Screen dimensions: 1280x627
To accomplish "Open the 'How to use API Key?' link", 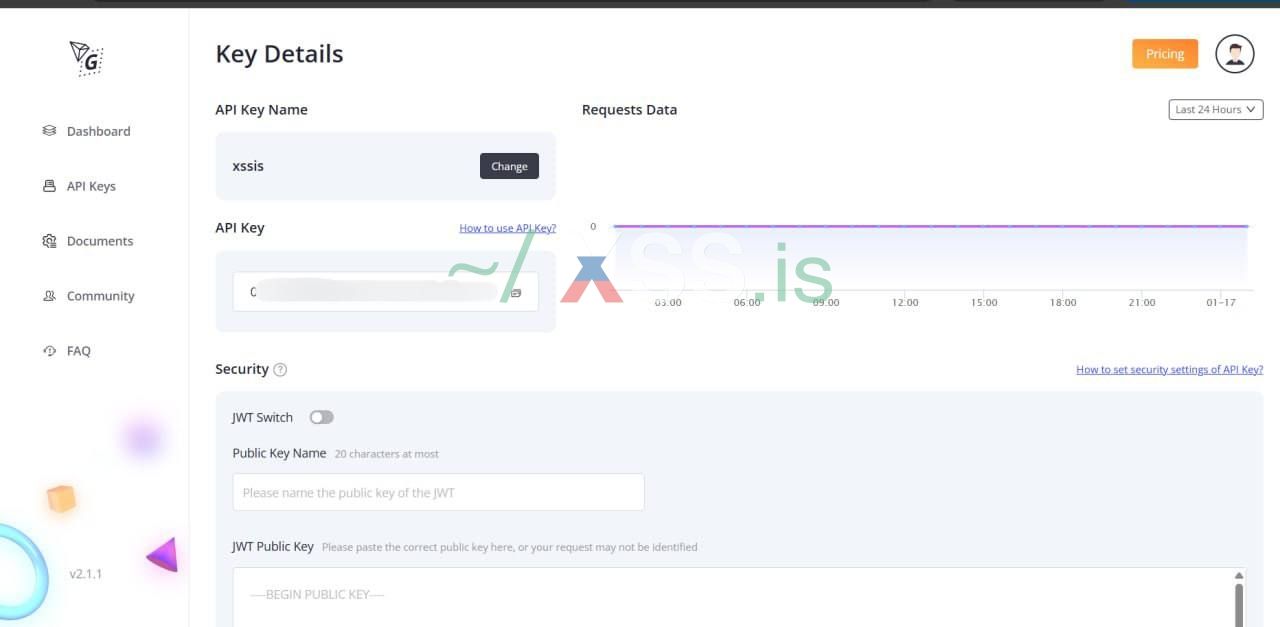I will [x=507, y=228].
